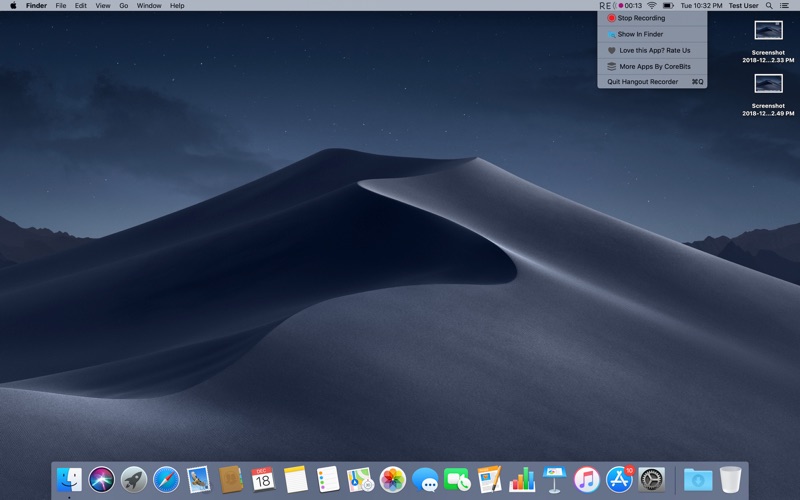Screen dimensions: 800x500
Task: Open the Wi-Fi status menu
Action: tap(652, 6)
